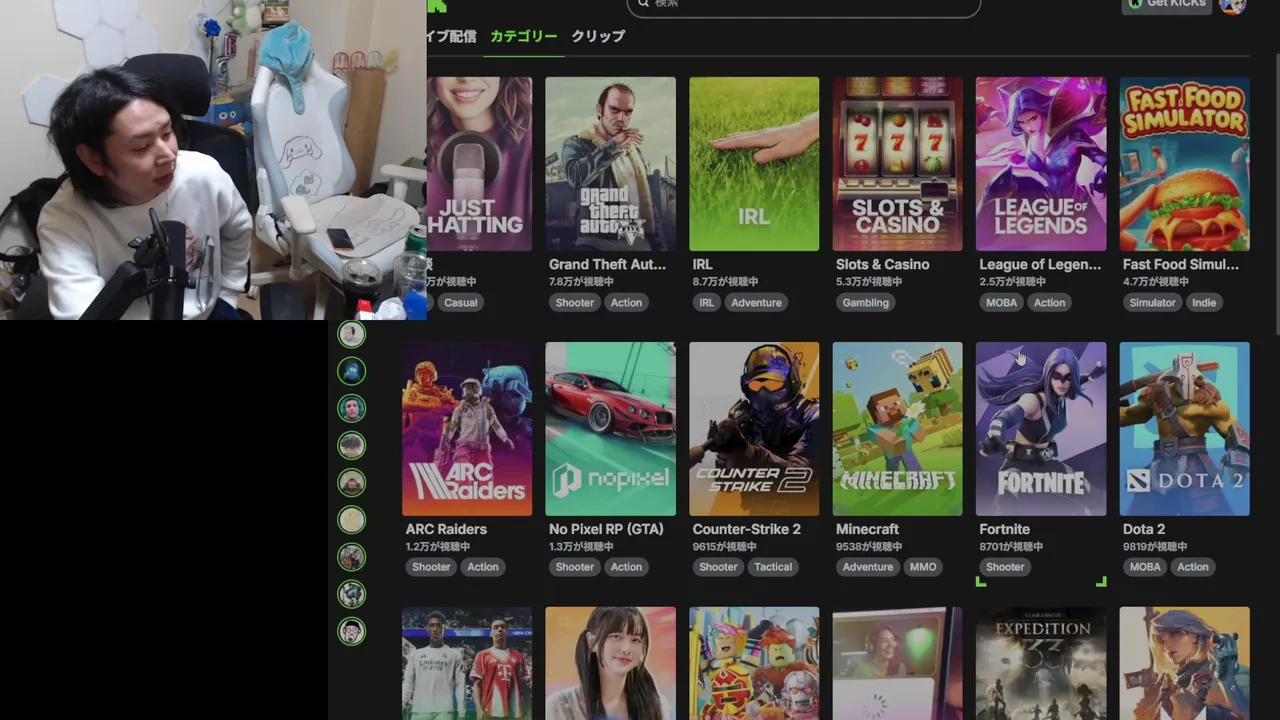Select the Shooter tag under ARC Raiders
Screen dimensions: 1280x720
(x=431, y=567)
